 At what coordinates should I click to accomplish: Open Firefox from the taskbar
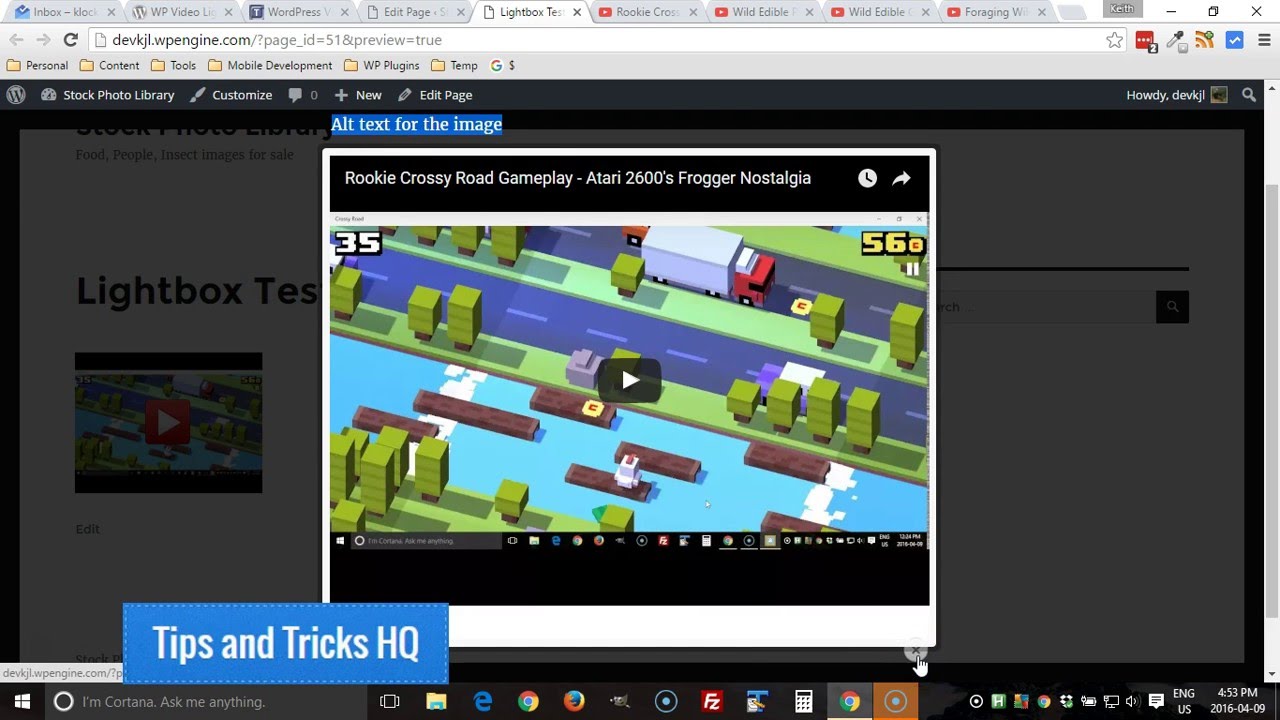pyautogui.click(x=574, y=701)
